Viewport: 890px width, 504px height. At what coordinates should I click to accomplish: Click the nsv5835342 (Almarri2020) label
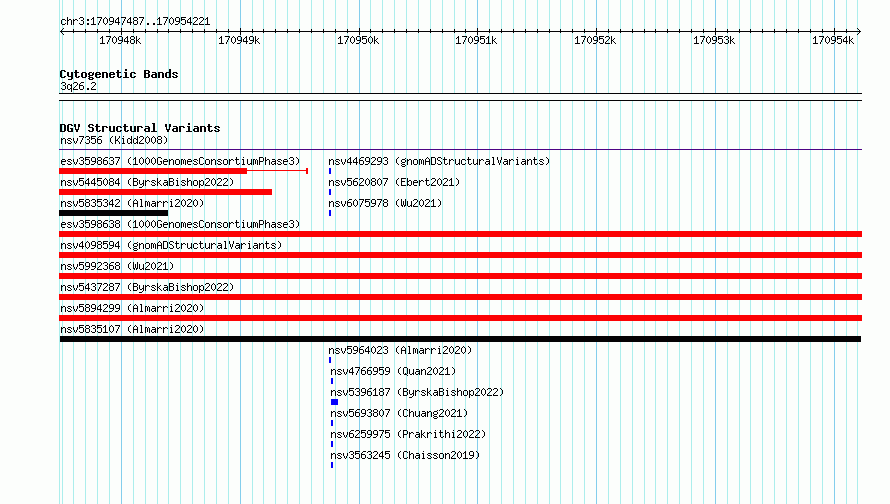[x=132, y=203]
